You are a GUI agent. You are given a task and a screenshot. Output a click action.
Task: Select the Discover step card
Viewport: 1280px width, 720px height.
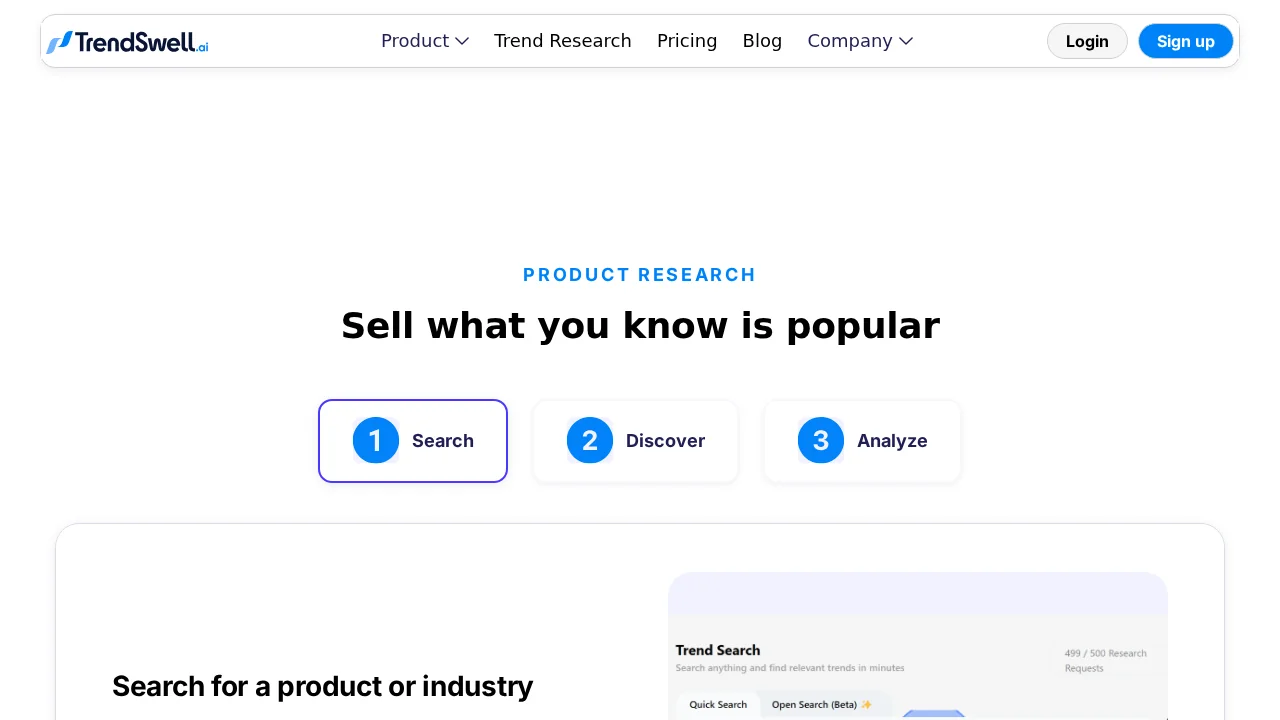635,440
